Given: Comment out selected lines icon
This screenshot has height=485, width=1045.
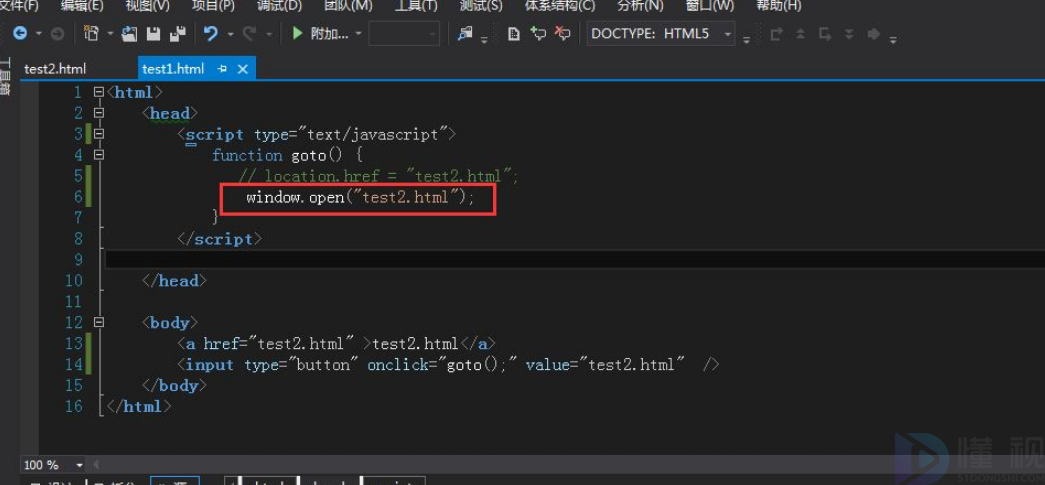Looking at the screenshot, I should coord(538,33).
